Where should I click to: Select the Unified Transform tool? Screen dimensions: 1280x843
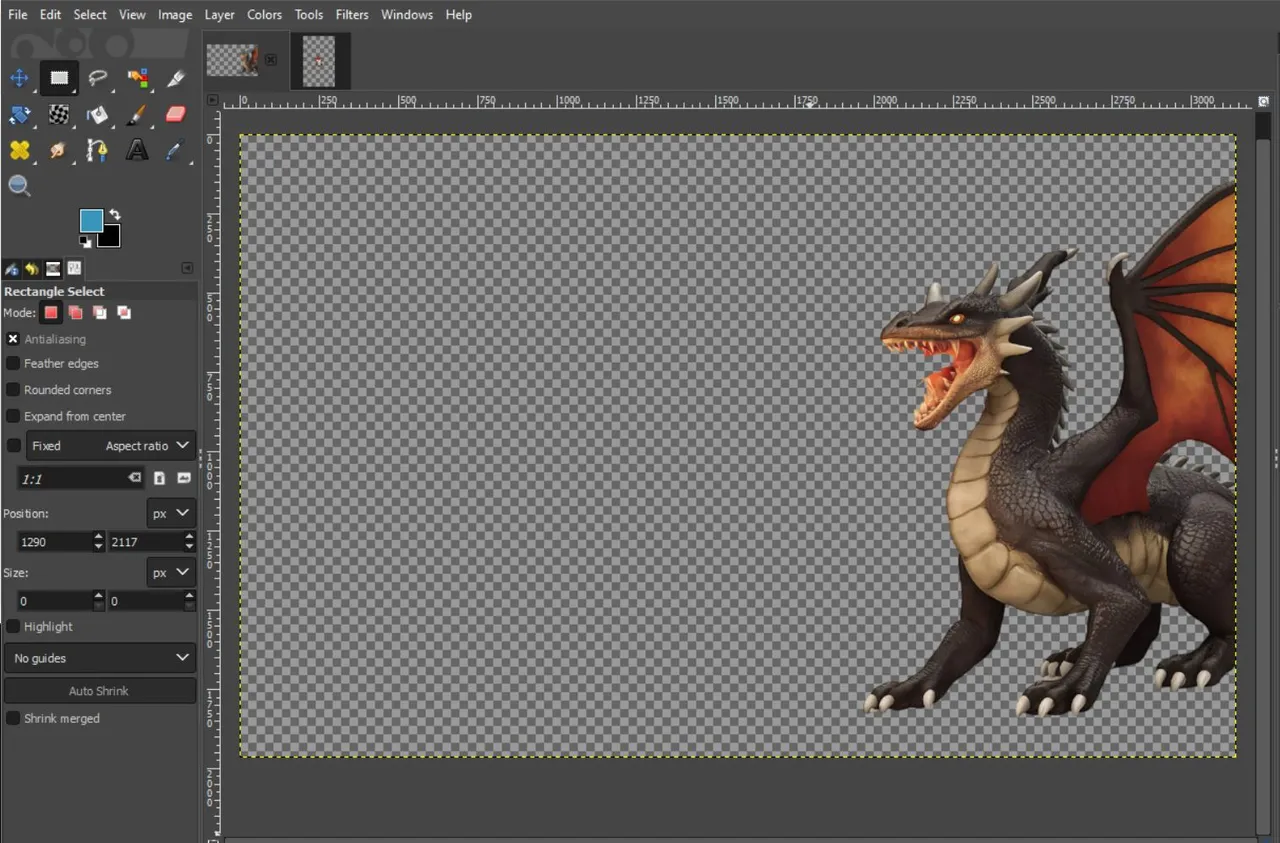(19, 115)
